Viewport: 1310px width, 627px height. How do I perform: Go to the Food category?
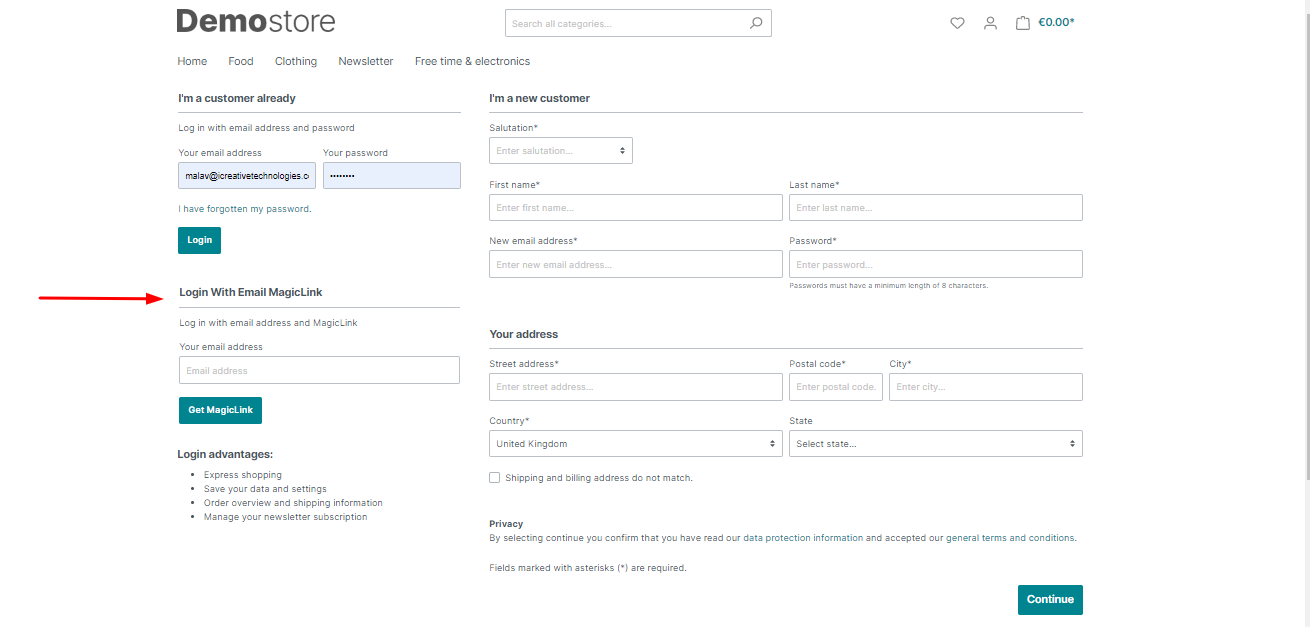coord(241,62)
